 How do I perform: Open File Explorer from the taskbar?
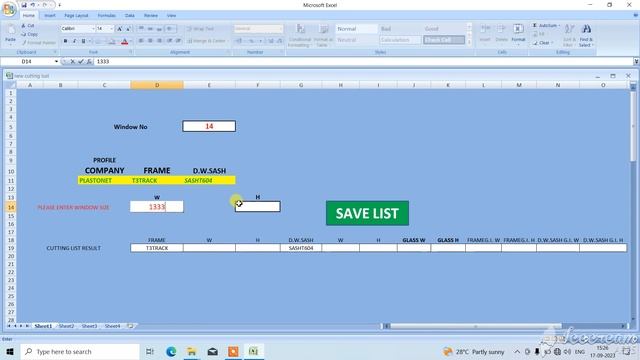click(x=191, y=351)
